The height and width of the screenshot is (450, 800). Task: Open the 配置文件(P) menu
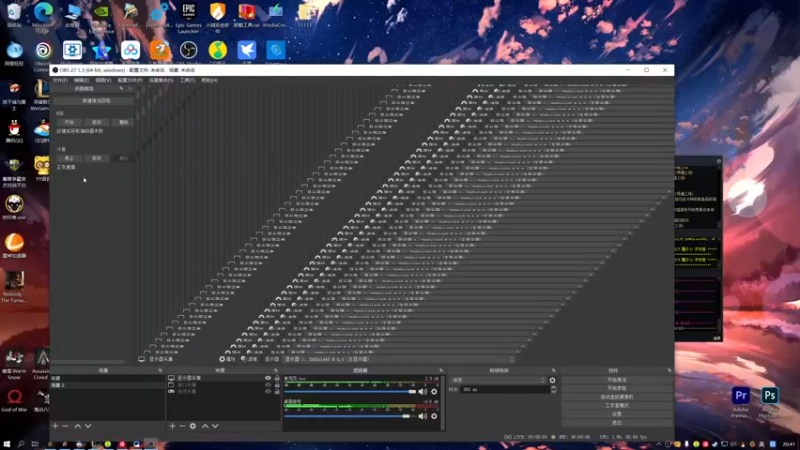[130, 81]
